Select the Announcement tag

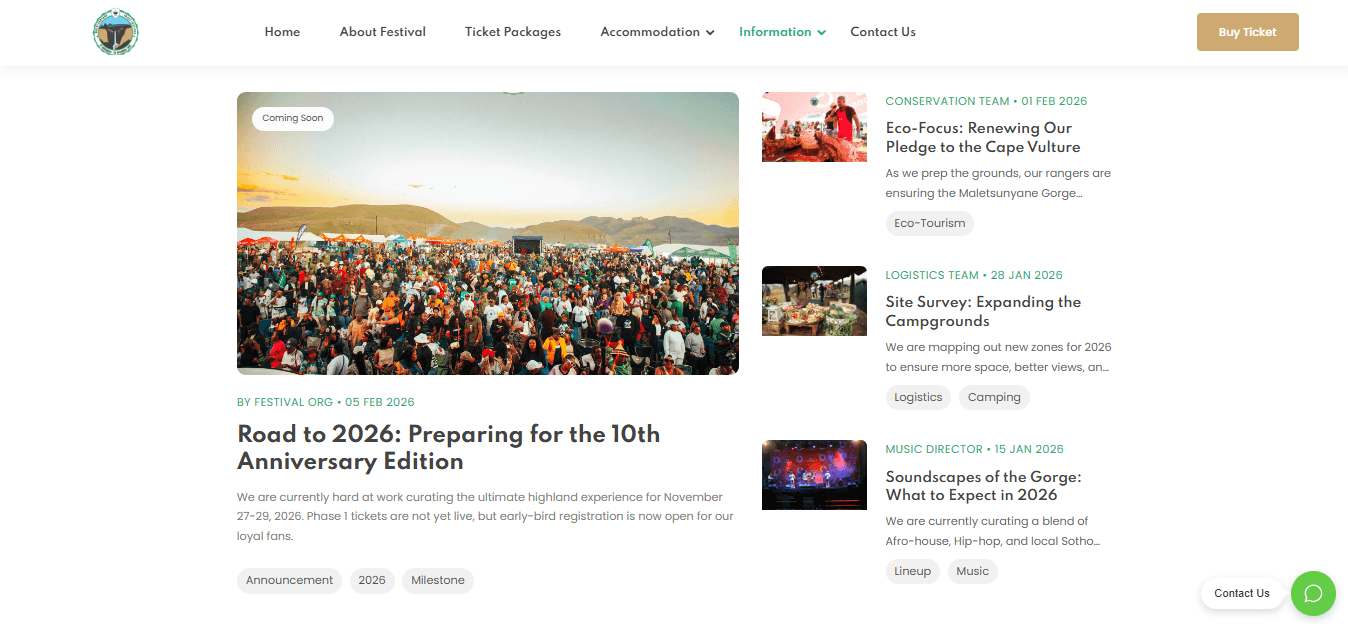click(x=289, y=580)
